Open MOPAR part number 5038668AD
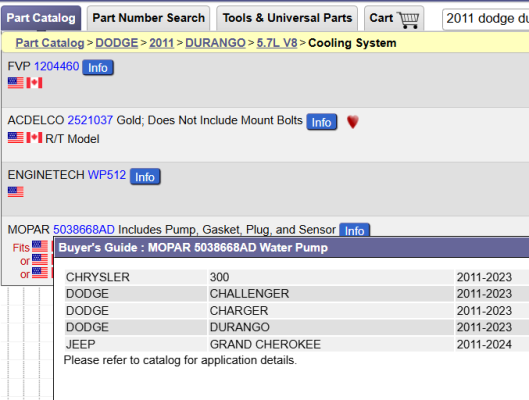 [x=84, y=230]
